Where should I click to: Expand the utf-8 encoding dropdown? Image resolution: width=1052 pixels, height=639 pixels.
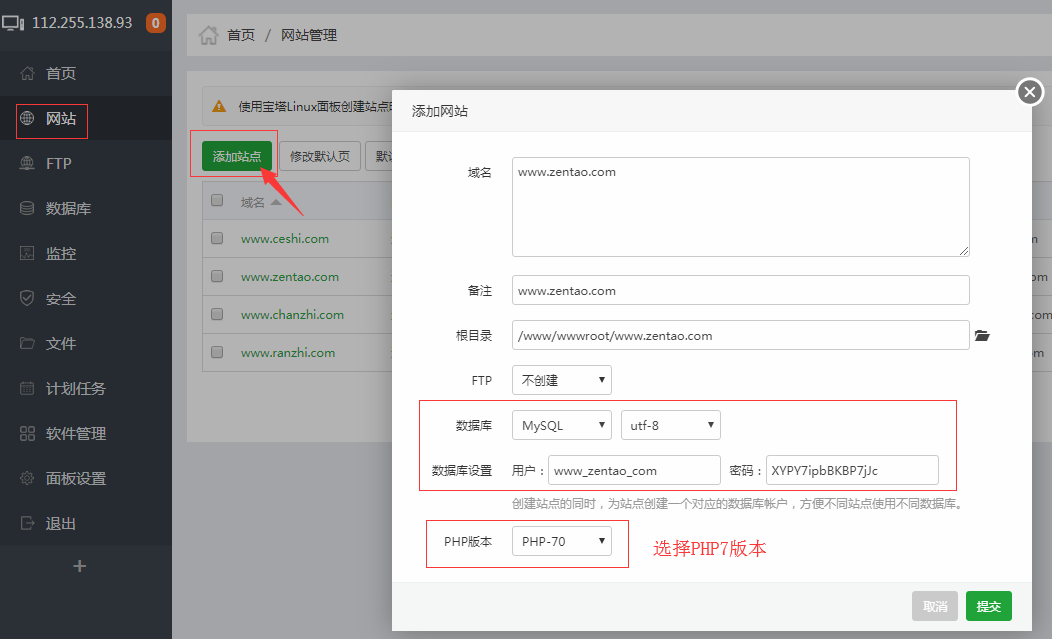(670, 425)
